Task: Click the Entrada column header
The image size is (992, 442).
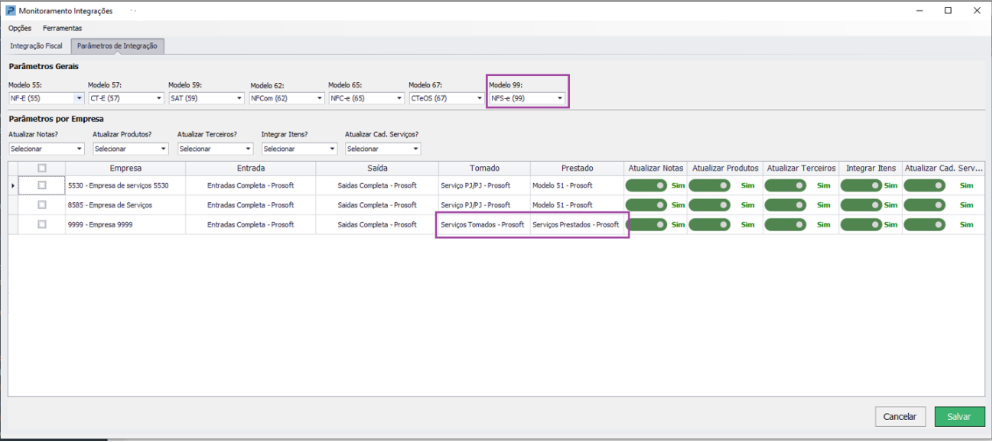Action: click(251, 168)
